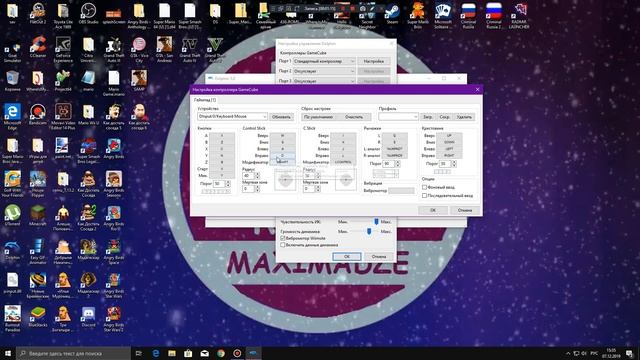This screenshot has height=360, width=640.
Task: Open the Порт 1 controller dropdown
Action: click(x=324, y=61)
